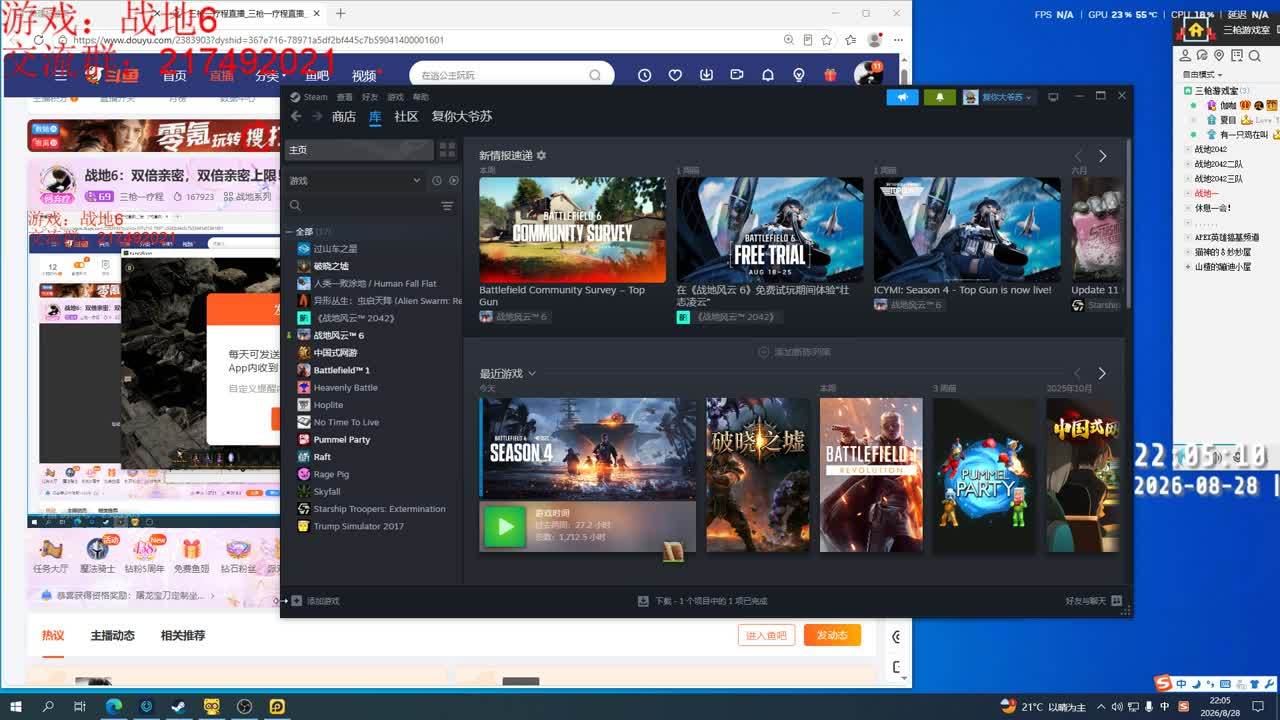
Task: Expand 最近游戏 shelf dropdown
Action: pos(532,373)
